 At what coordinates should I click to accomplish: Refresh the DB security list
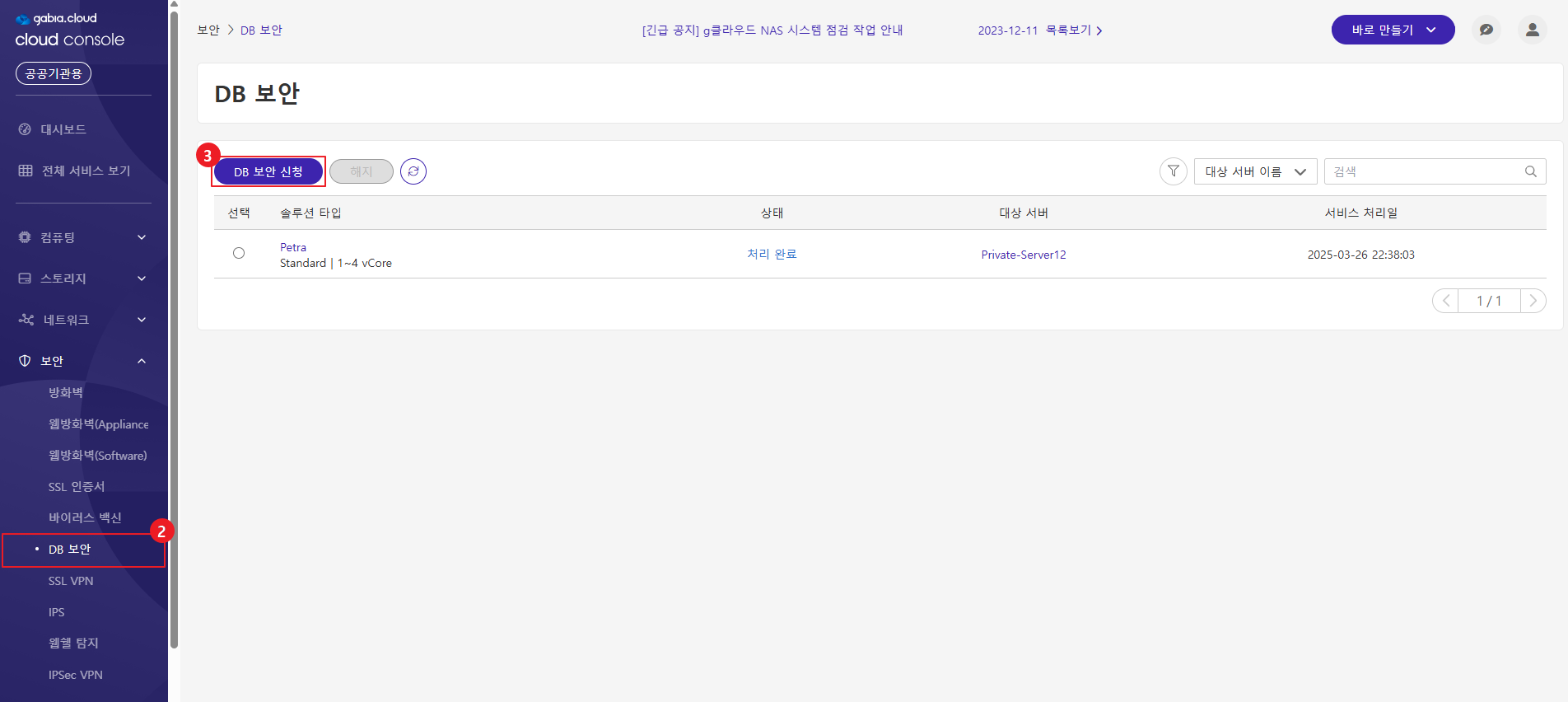click(x=413, y=171)
